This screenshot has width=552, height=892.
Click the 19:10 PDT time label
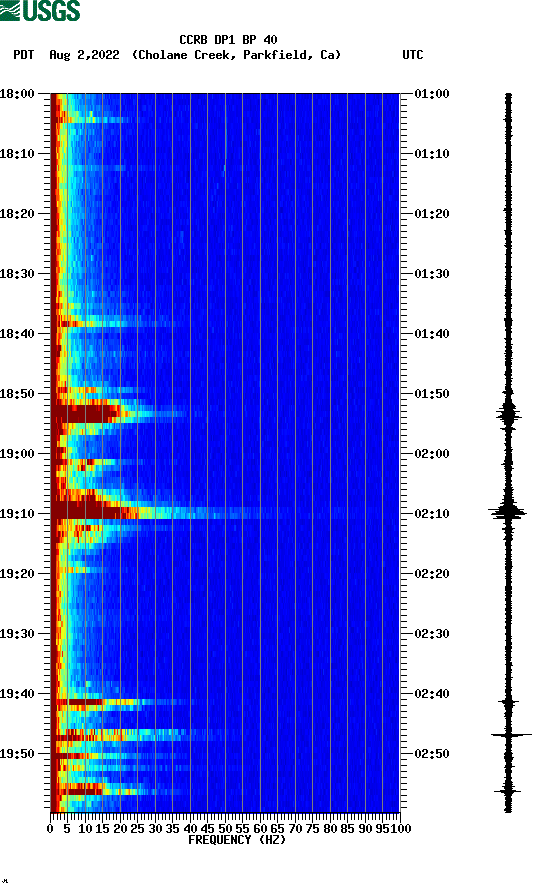(x=17, y=514)
